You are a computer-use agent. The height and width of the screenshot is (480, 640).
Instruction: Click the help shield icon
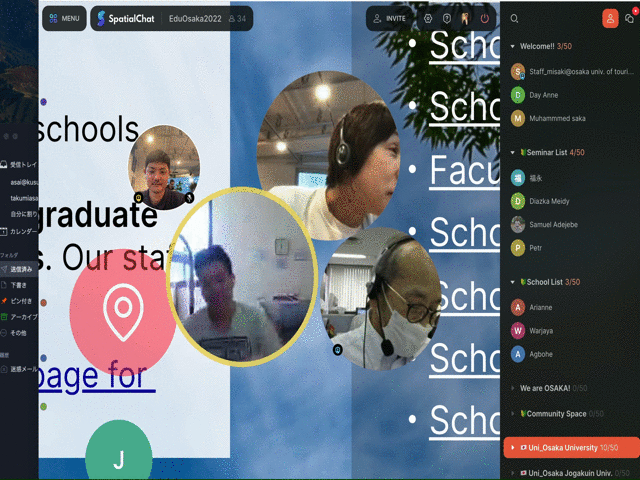446,18
